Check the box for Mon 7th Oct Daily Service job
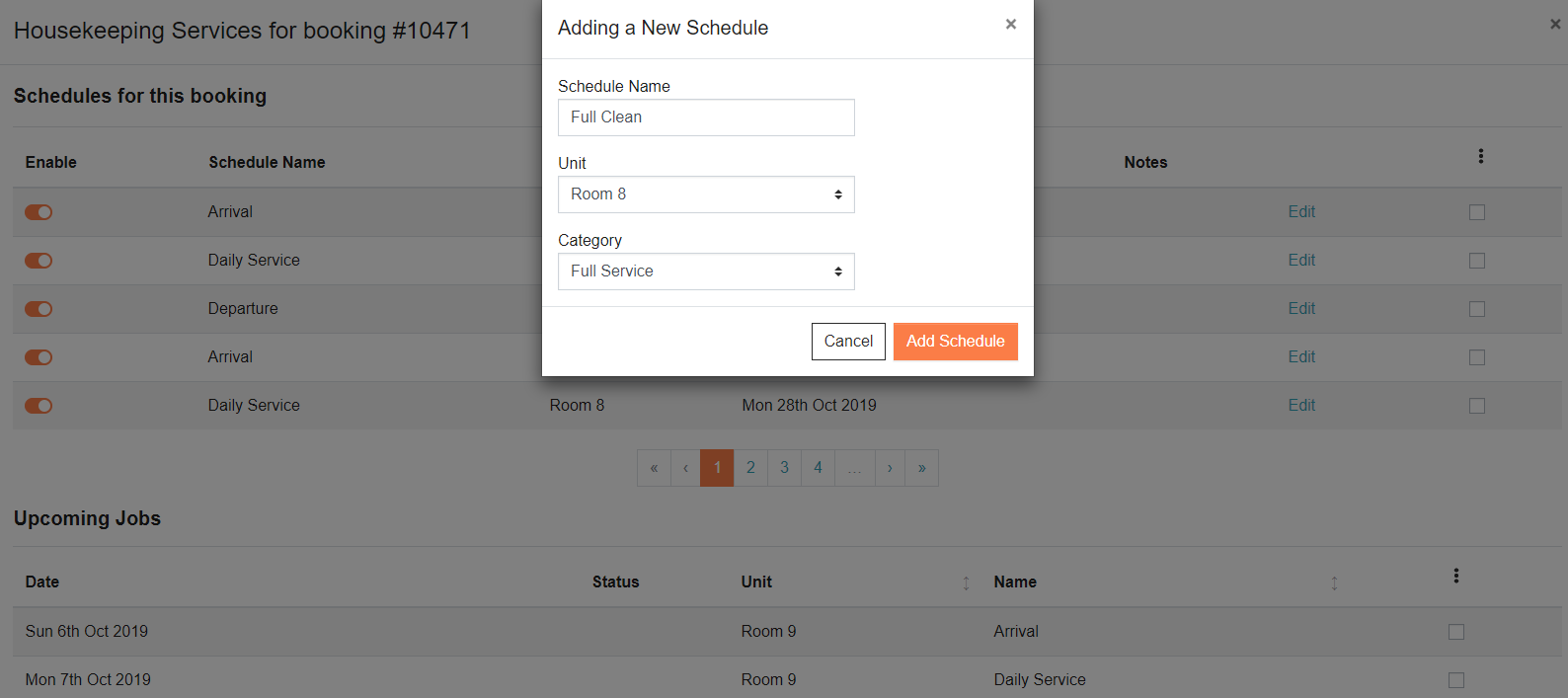Image resolution: width=1568 pixels, height=698 pixels. (1456, 680)
